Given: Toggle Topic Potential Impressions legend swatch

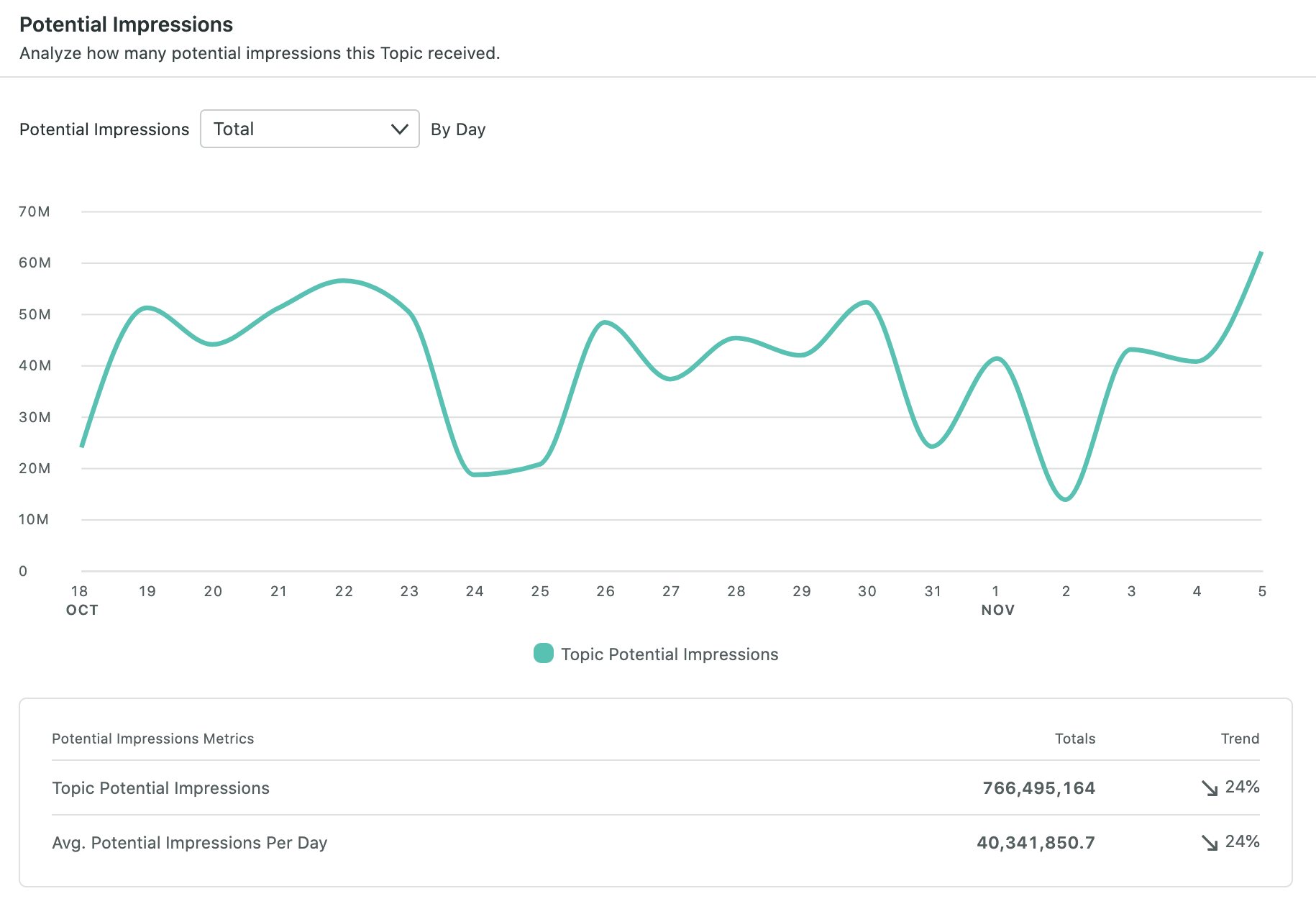Looking at the screenshot, I should point(544,654).
